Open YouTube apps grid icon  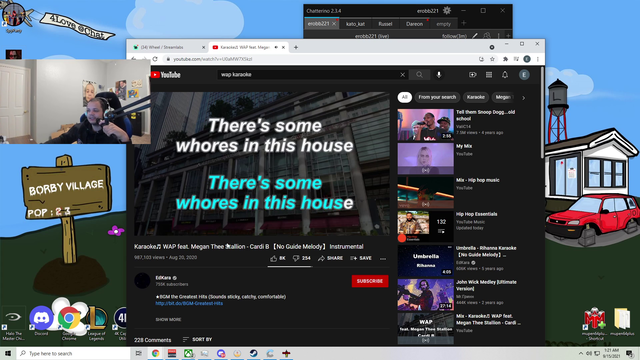coord(489,75)
